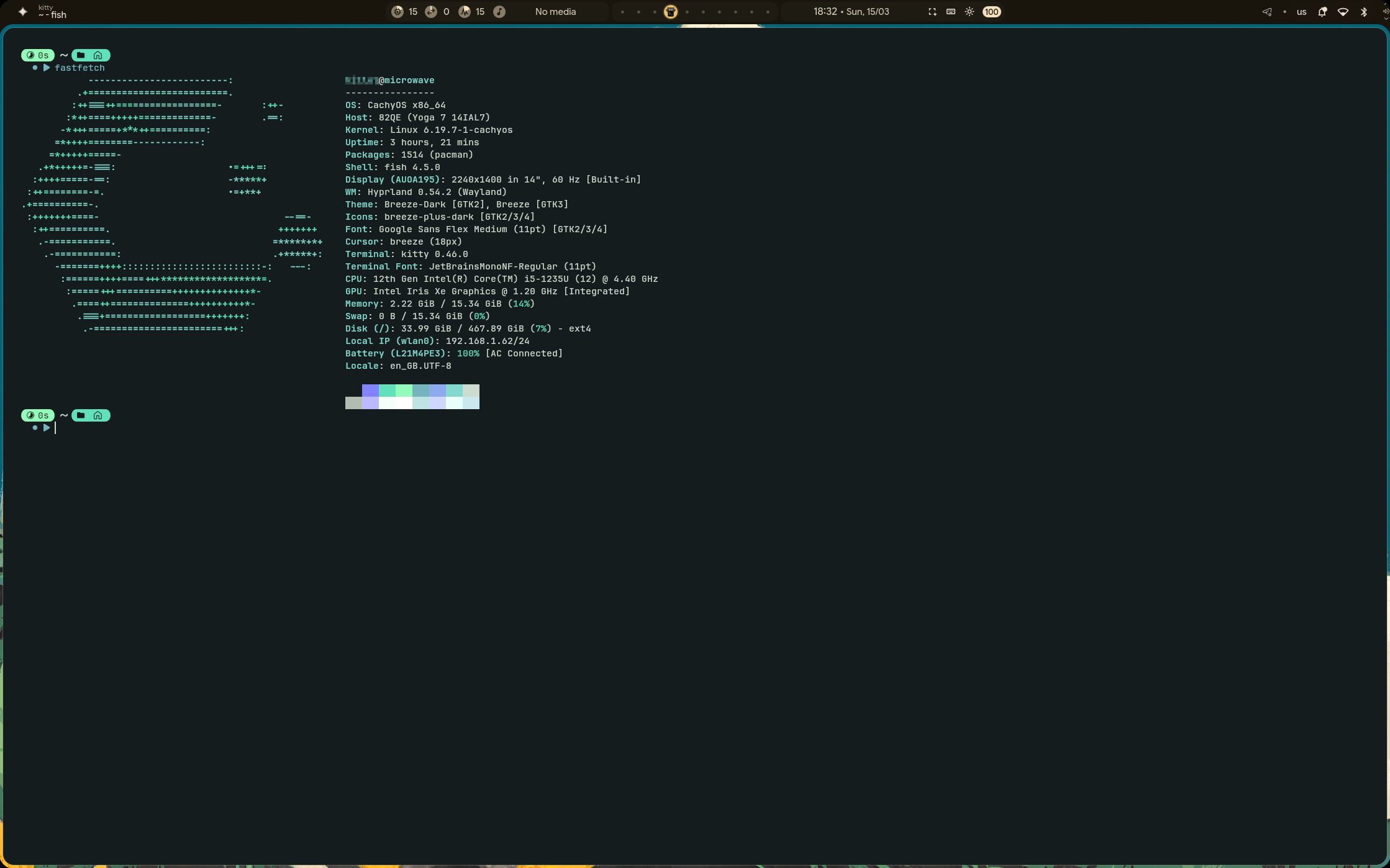Click the music note media icon
Viewport: 1390px width, 868px height.
pos(499,12)
